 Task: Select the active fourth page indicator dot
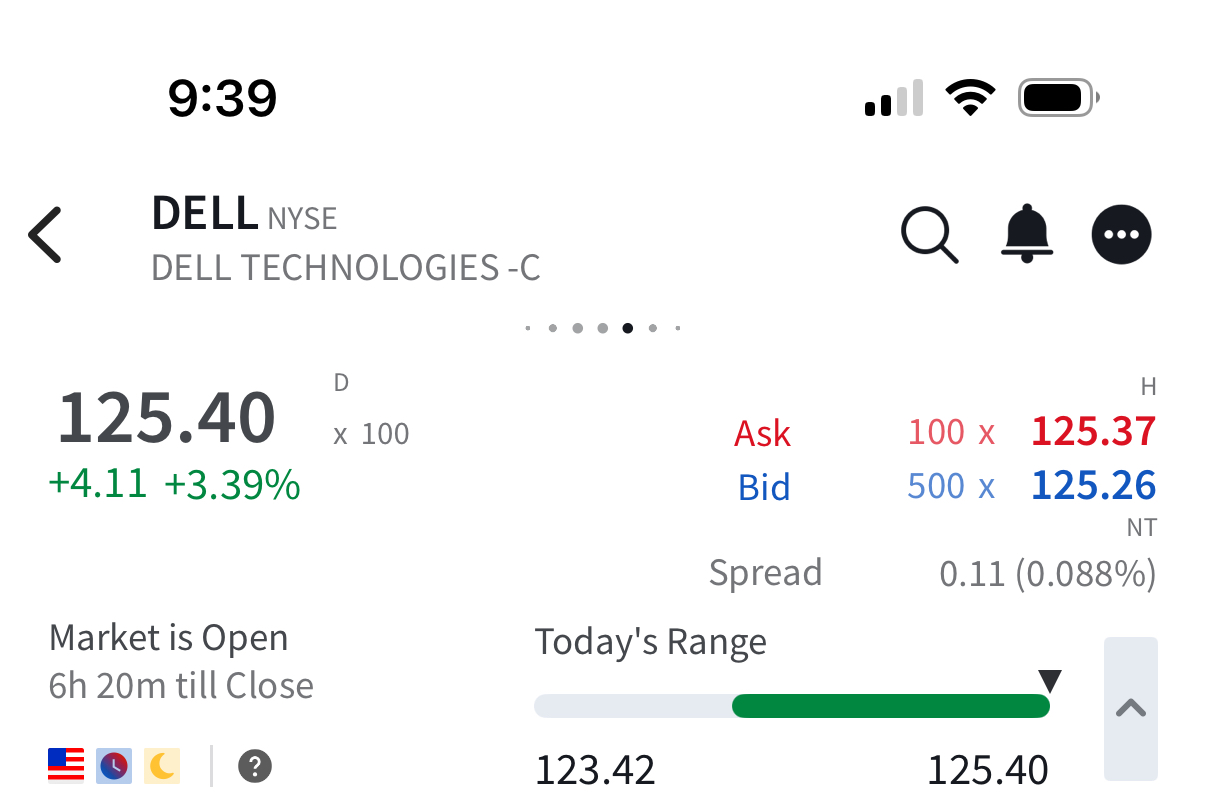point(627,328)
